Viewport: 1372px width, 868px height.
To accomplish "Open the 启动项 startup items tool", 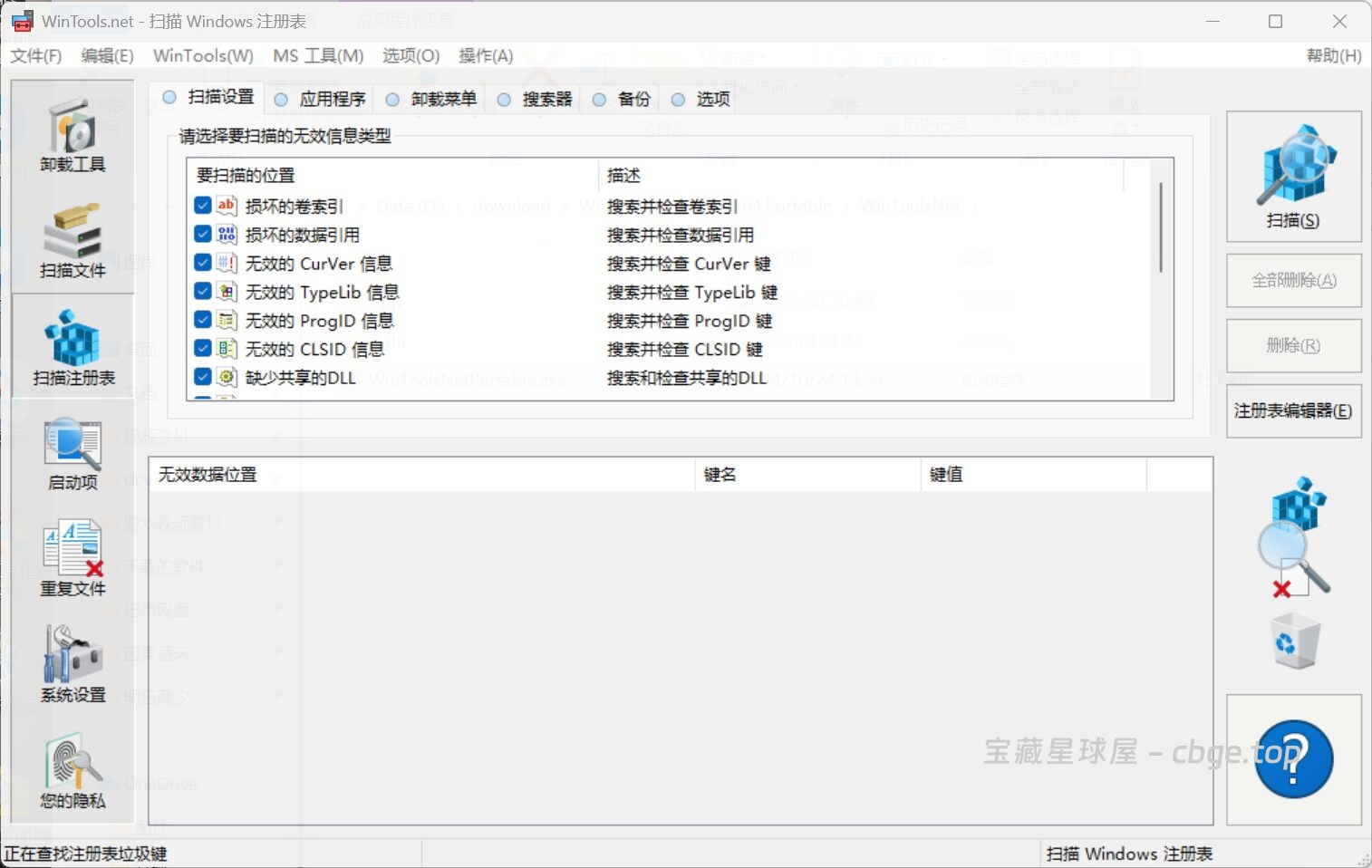I will 72,453.
